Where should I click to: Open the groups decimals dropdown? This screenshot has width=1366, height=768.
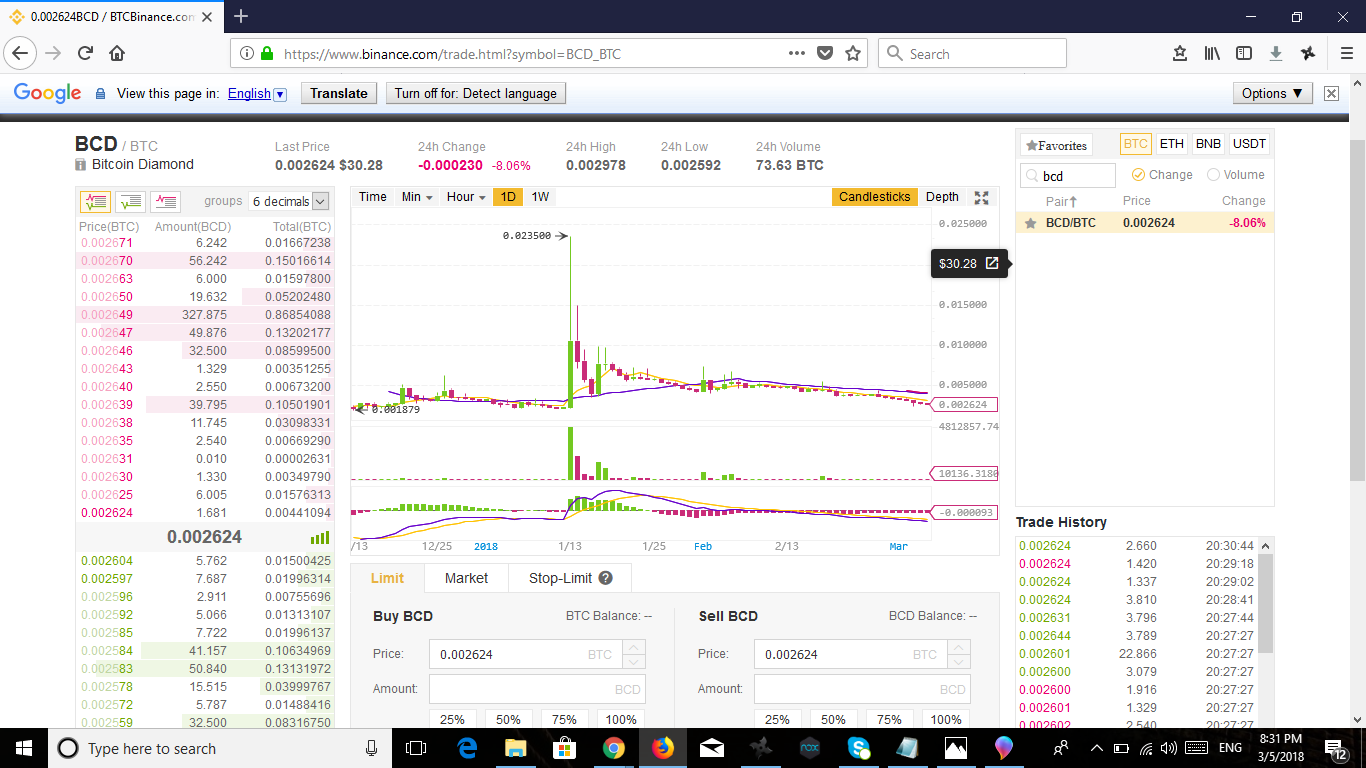[290, 201]
